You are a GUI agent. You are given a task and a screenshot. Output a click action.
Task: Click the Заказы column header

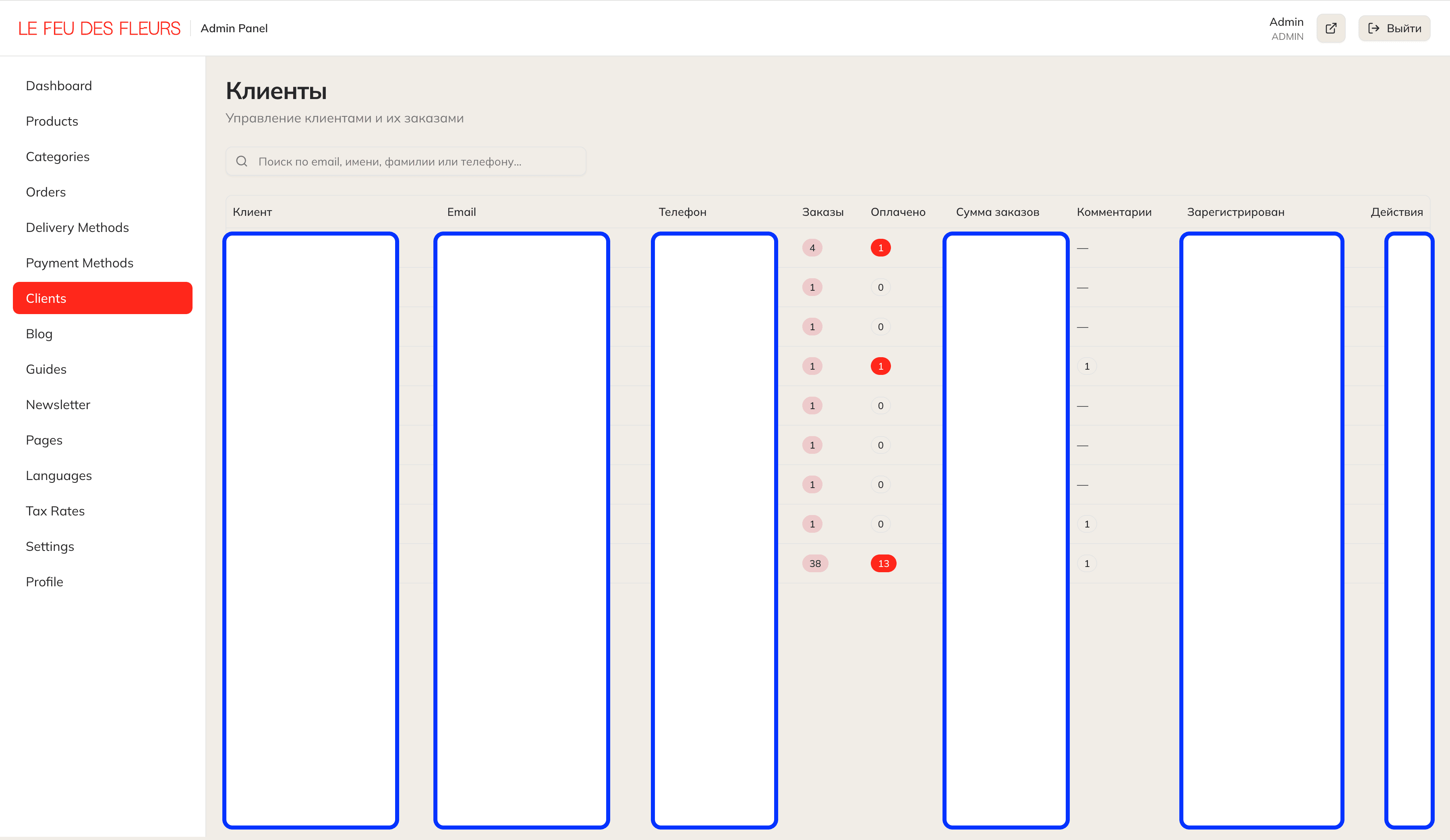[x=822, y=212]
